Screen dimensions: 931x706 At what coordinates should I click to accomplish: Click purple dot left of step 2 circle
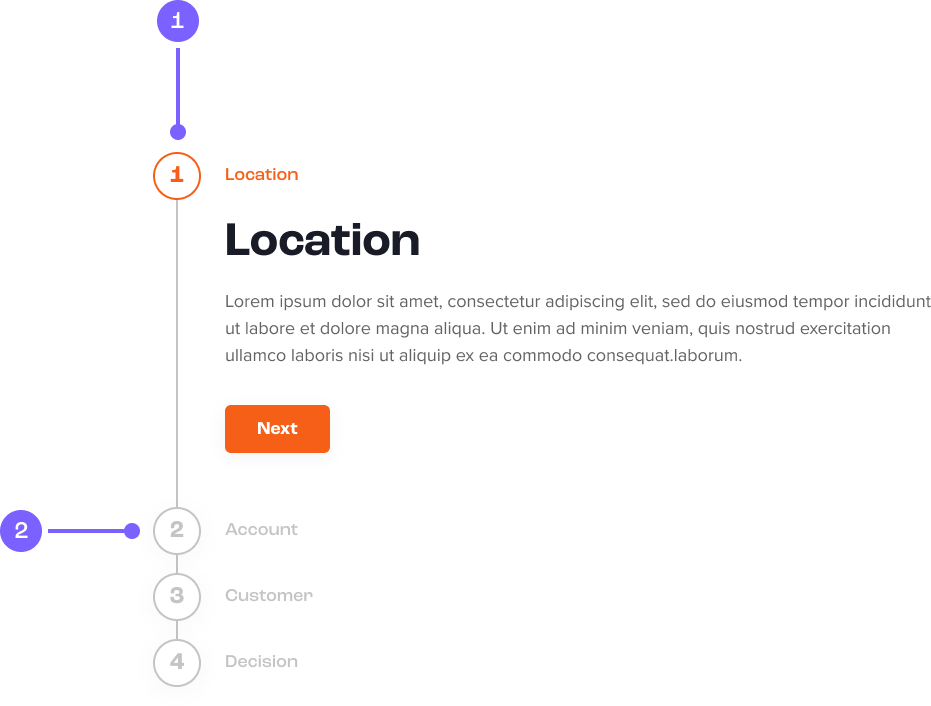pyautogui.click(x=132, y=531)
